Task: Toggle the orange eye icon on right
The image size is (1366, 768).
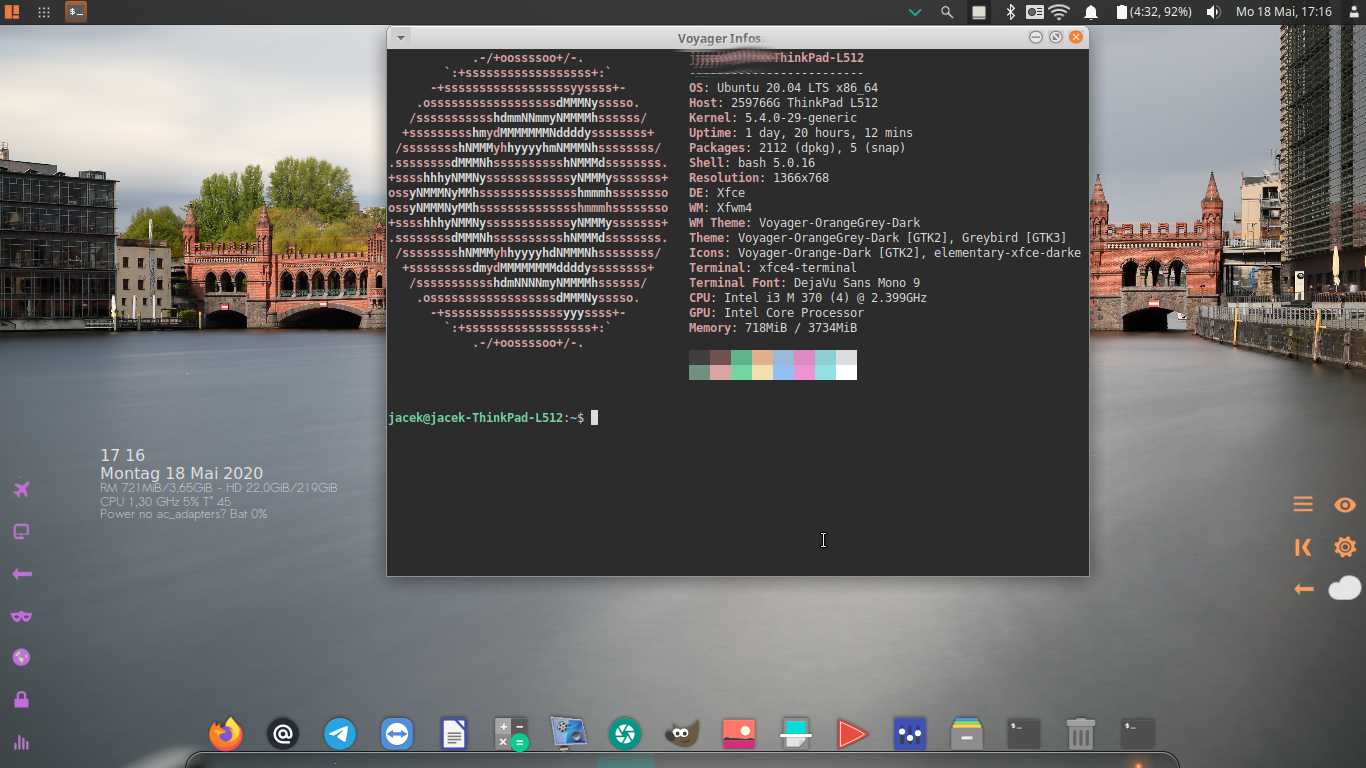Action: coord(1345,505)
